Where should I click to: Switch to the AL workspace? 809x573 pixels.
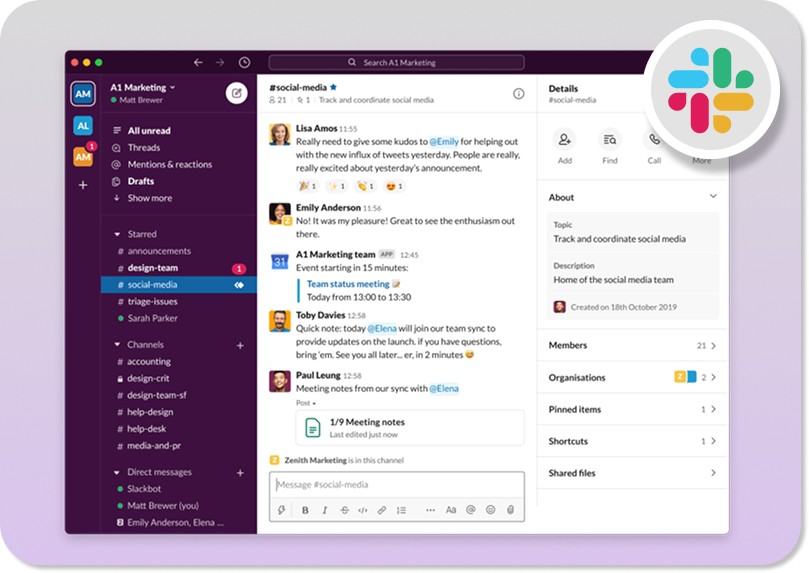83,125
